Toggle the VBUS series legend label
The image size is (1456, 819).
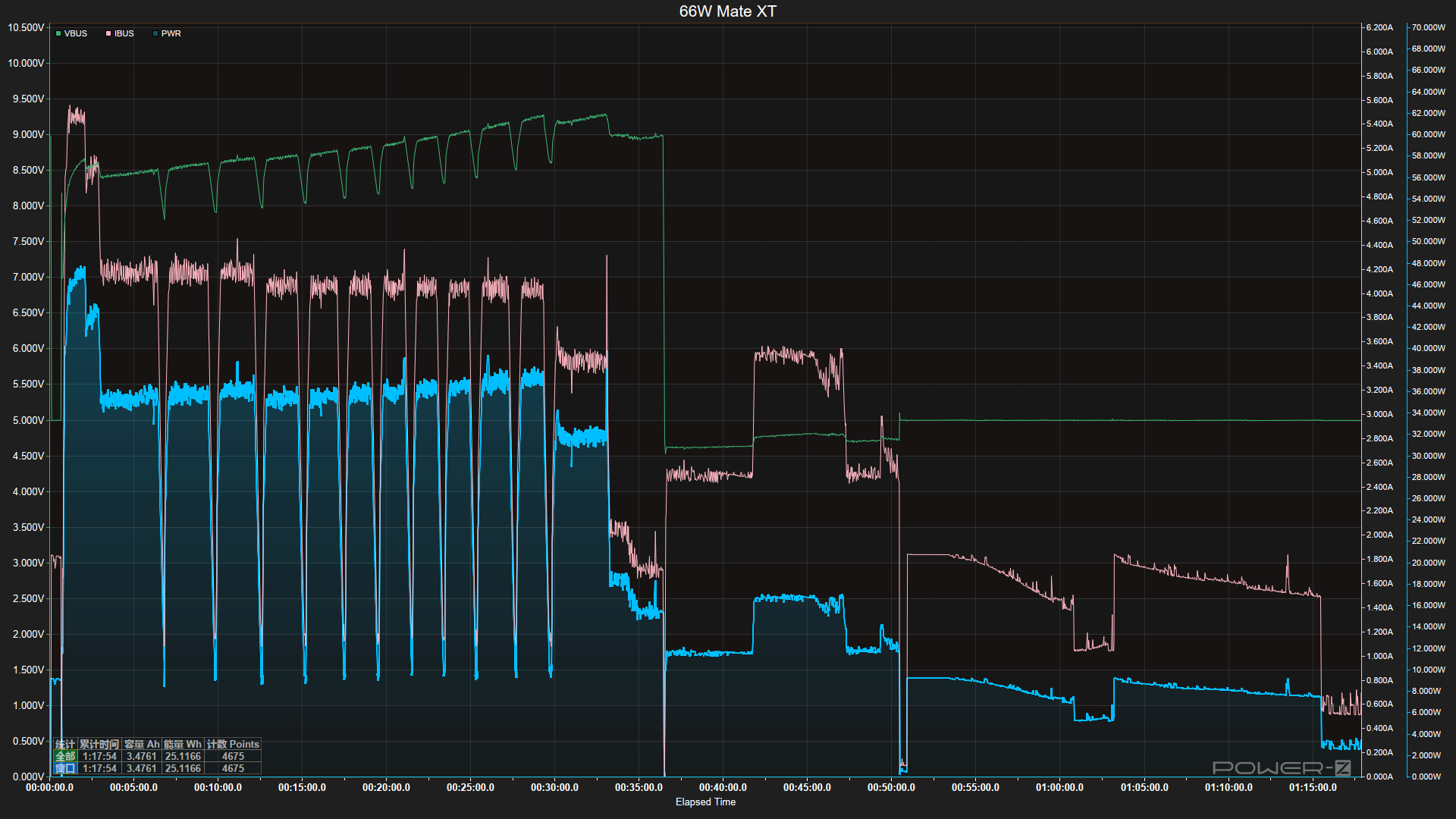[75, 33]
